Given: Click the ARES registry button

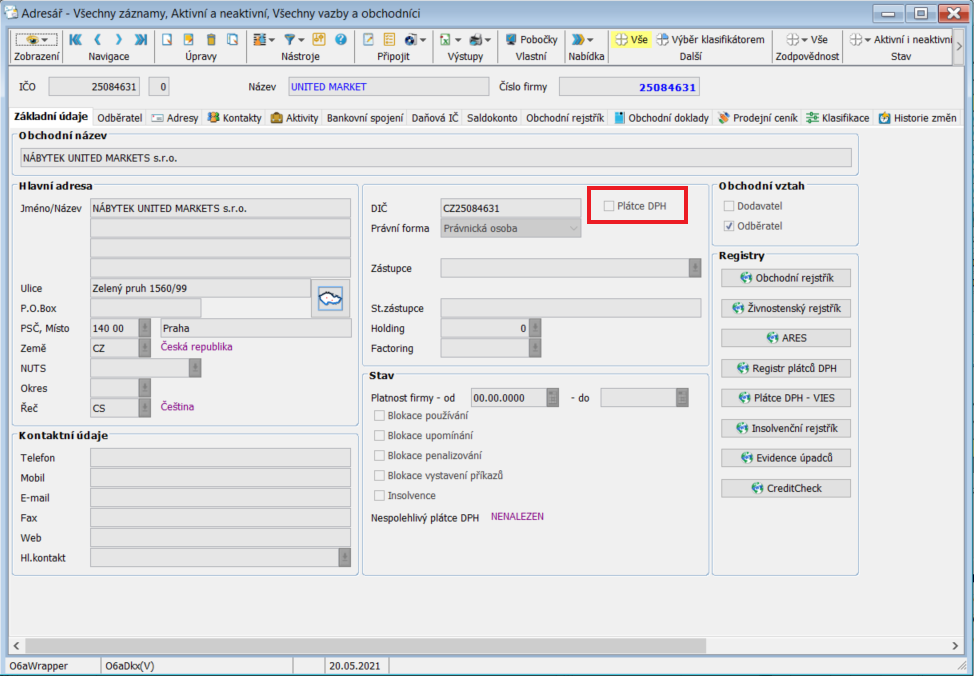Looking at the screenshot, I should (x=786, y=338).
